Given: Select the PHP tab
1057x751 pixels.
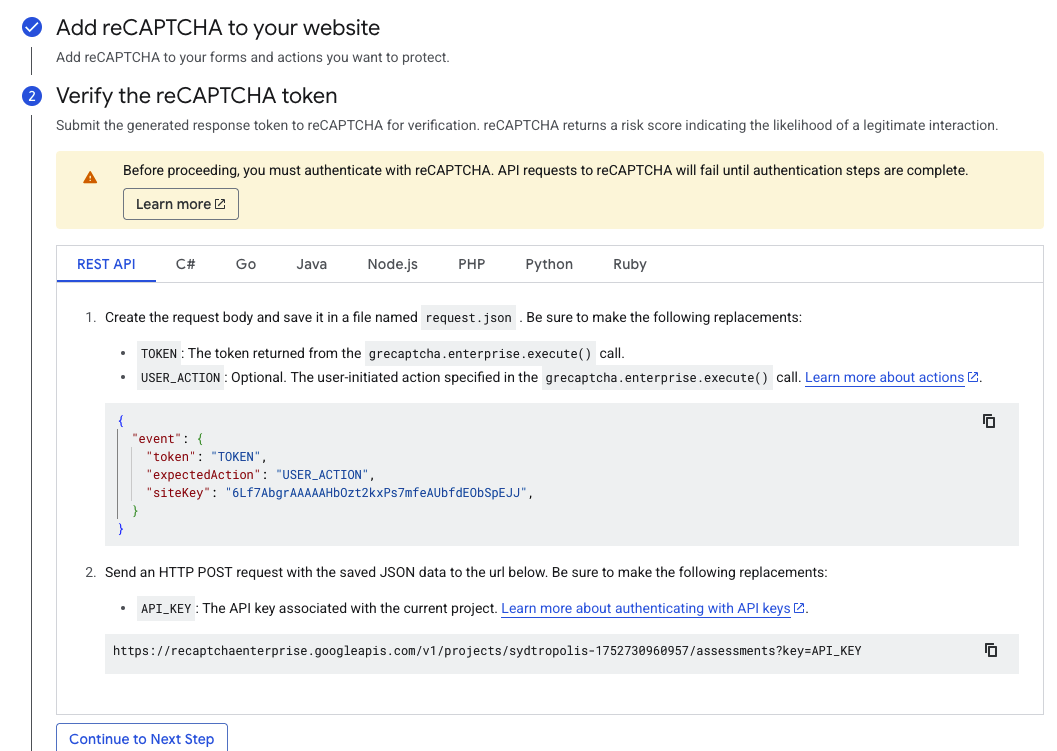Looking at the screenshot, I should [x=471, y=264].
